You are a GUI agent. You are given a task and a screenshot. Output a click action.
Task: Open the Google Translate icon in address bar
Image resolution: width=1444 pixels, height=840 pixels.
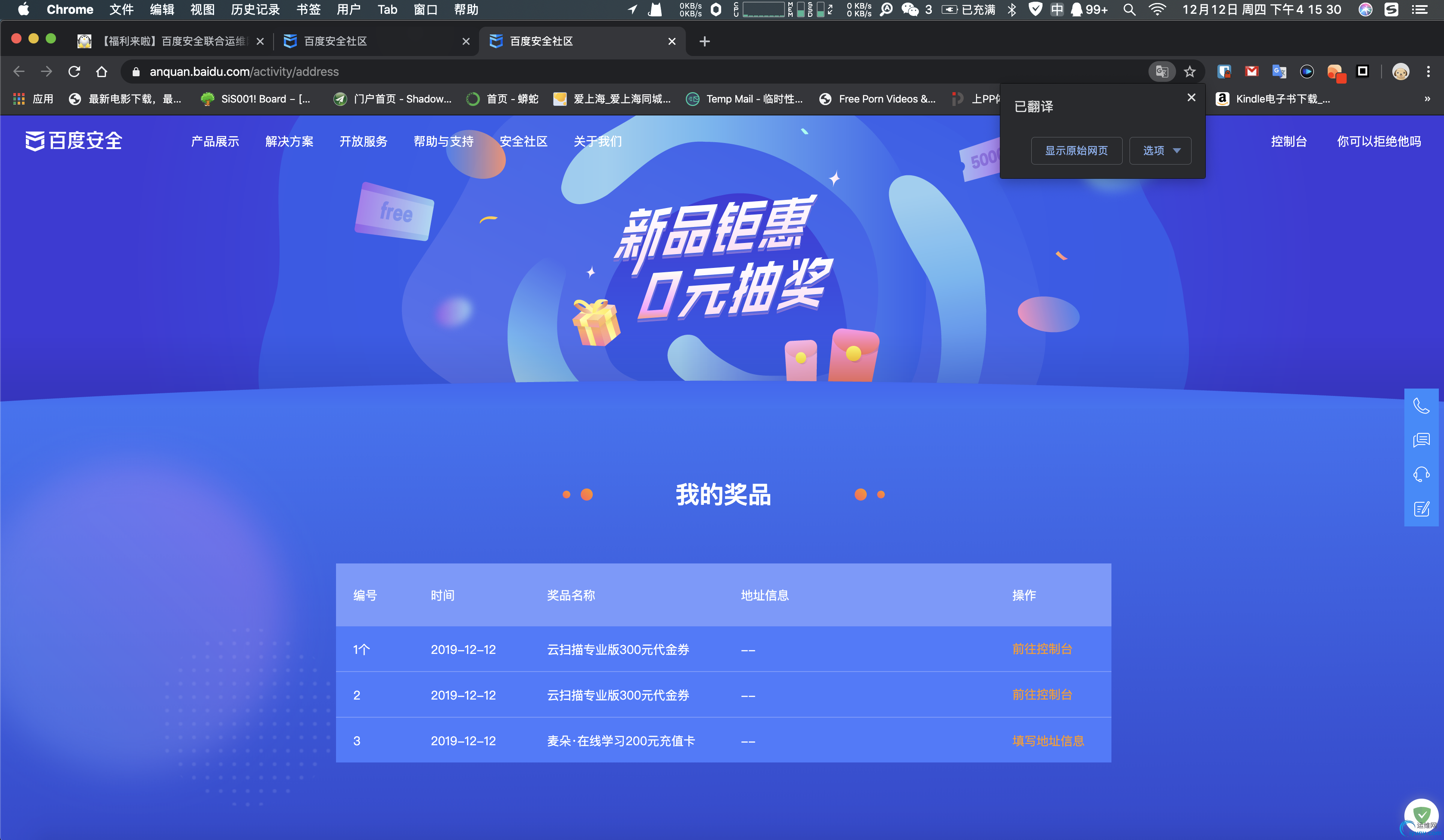click(1161, 72)
